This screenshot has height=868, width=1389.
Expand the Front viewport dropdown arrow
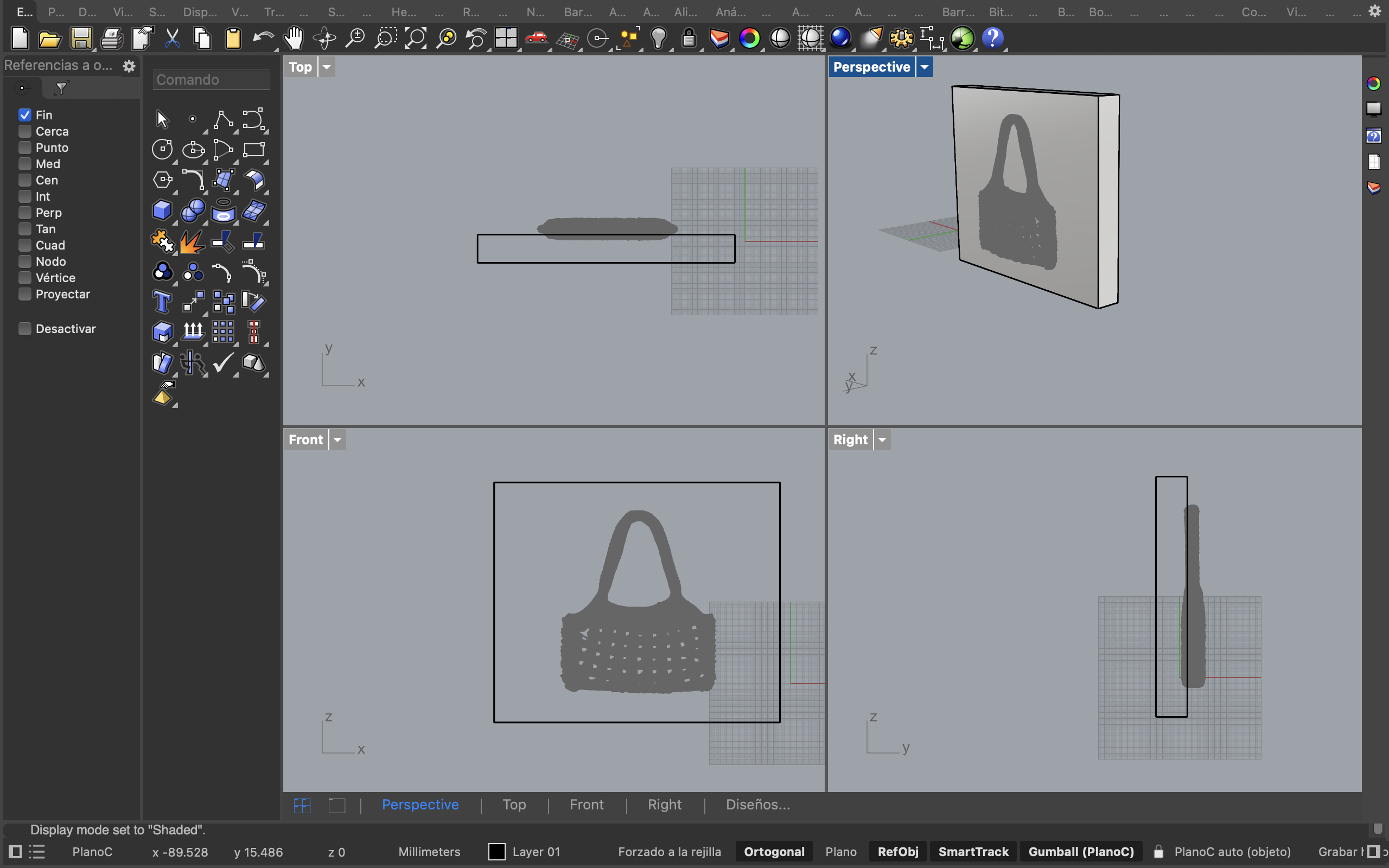(337, 440)
